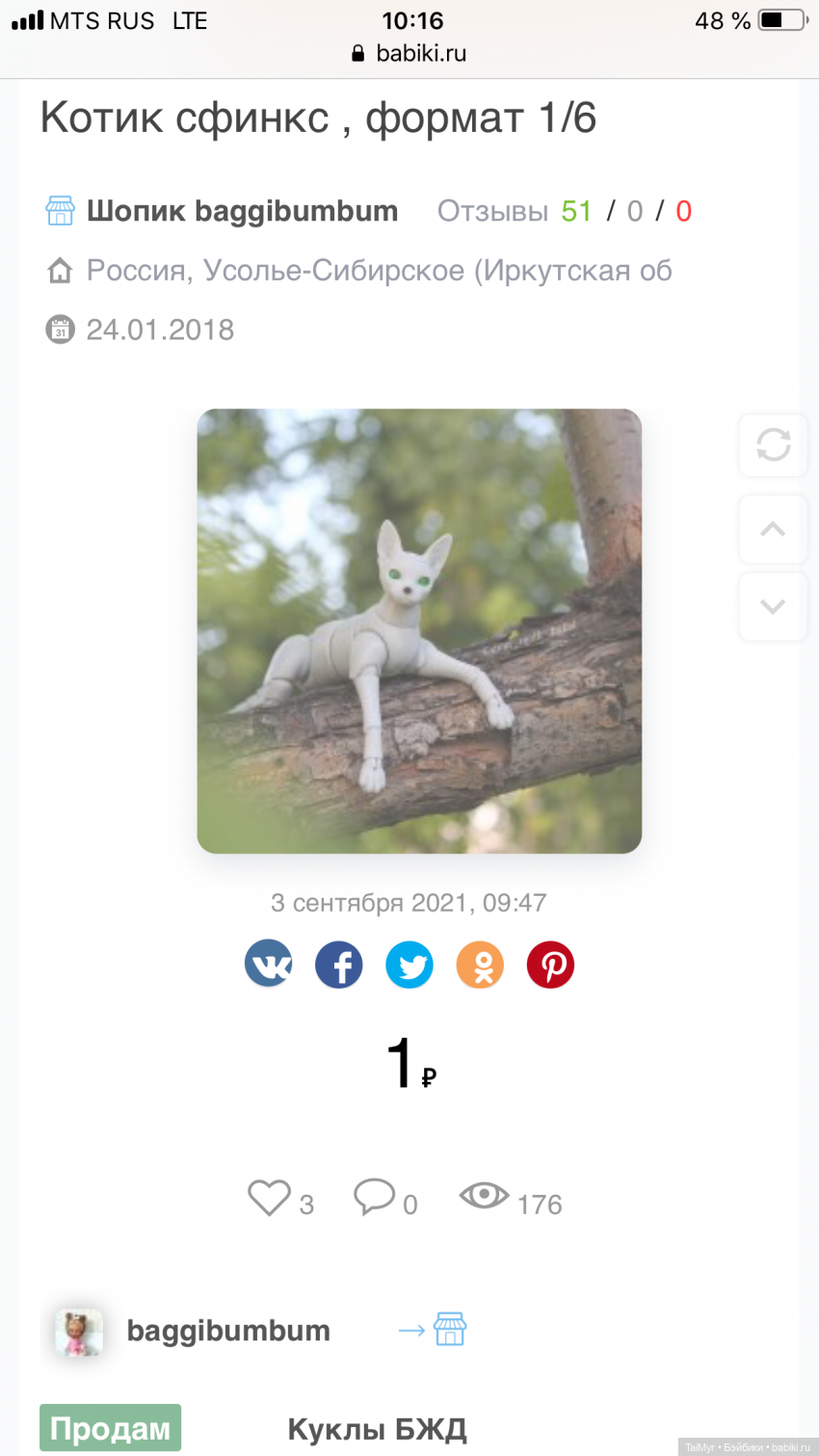Open sphinx cat doll photo
Image resolution: width=819 pixels, height=1456 pixels.
click(x=419, y=631)
